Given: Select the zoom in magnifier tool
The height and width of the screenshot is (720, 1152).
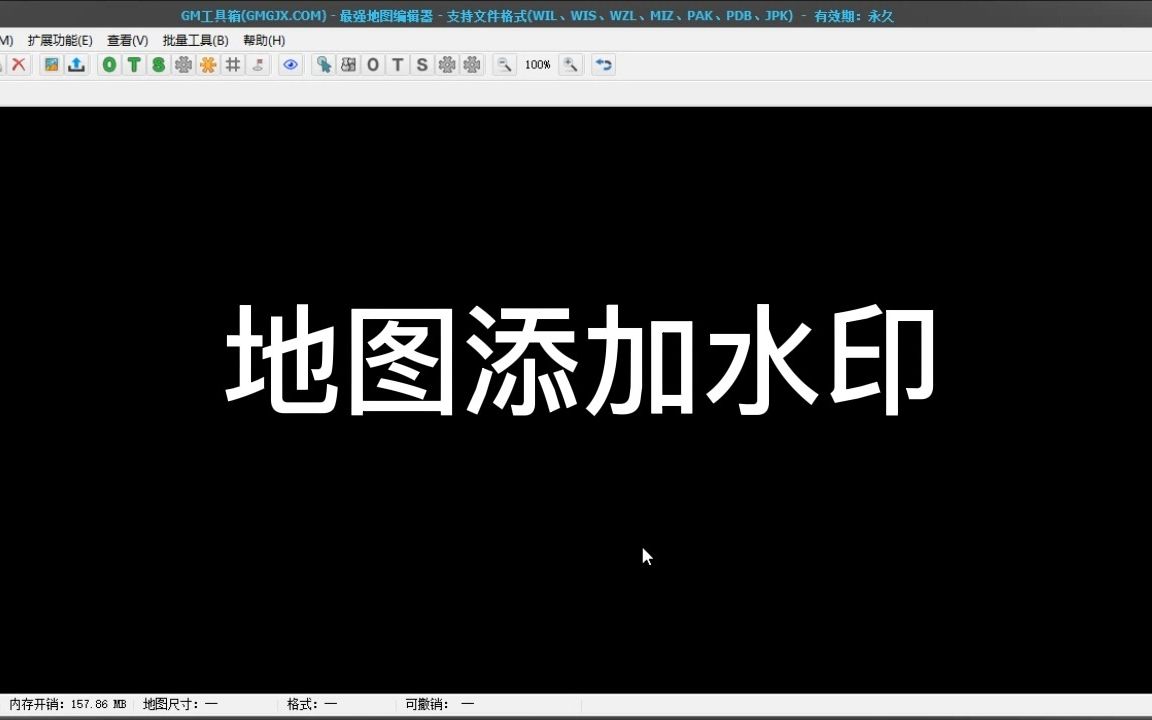Looking at the screenshot, I should click(570, 64).
